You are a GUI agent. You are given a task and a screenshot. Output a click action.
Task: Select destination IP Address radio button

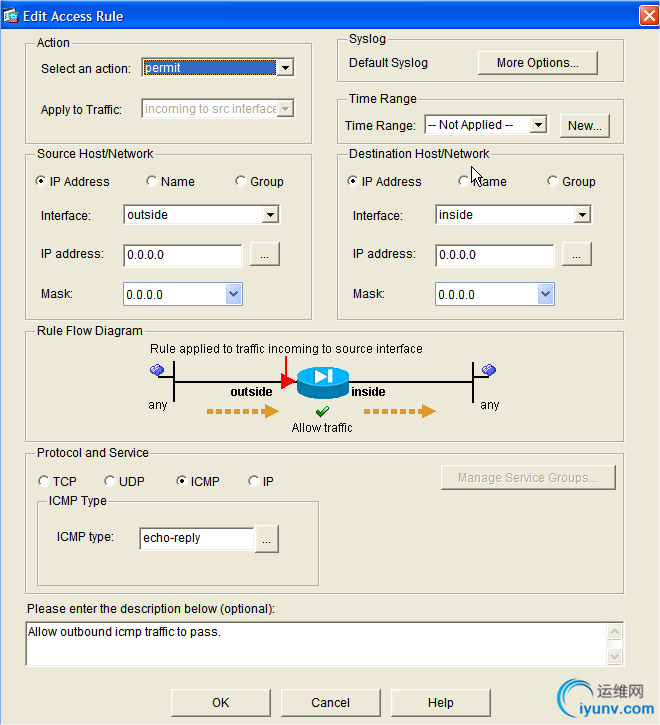[x=353, y=181]
